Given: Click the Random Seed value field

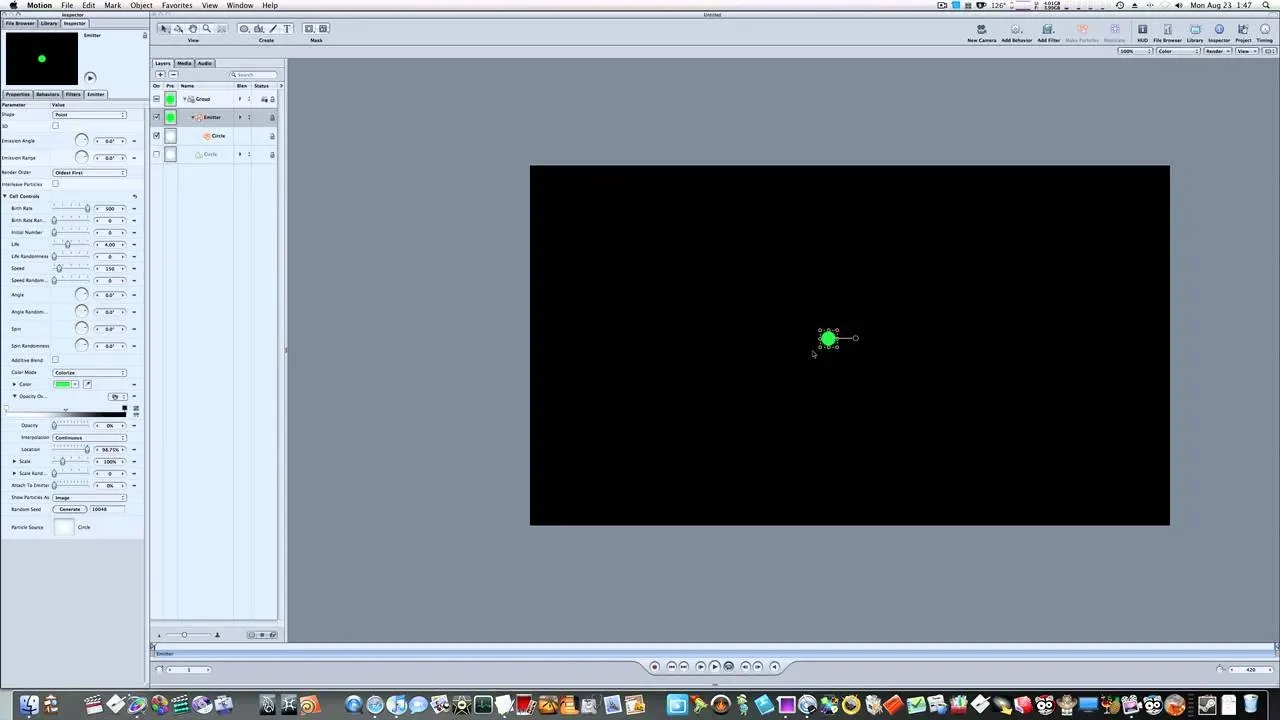Looking at the screenshot, I should point(106,509).
